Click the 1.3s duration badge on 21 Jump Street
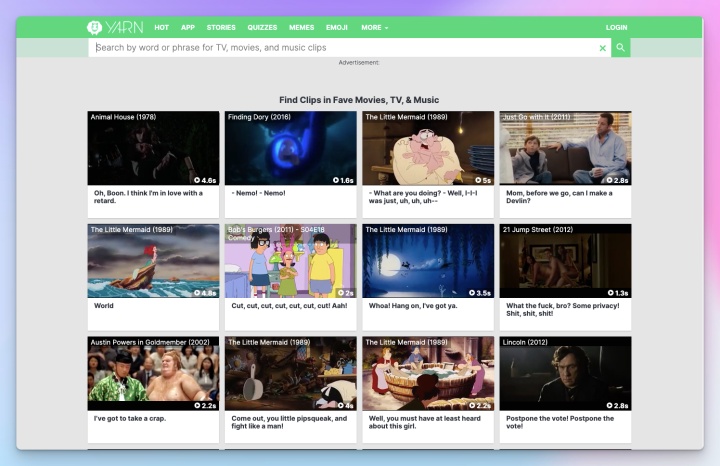Image resolution: width=720 pixels, height=466 pixels. pos(618,293)
